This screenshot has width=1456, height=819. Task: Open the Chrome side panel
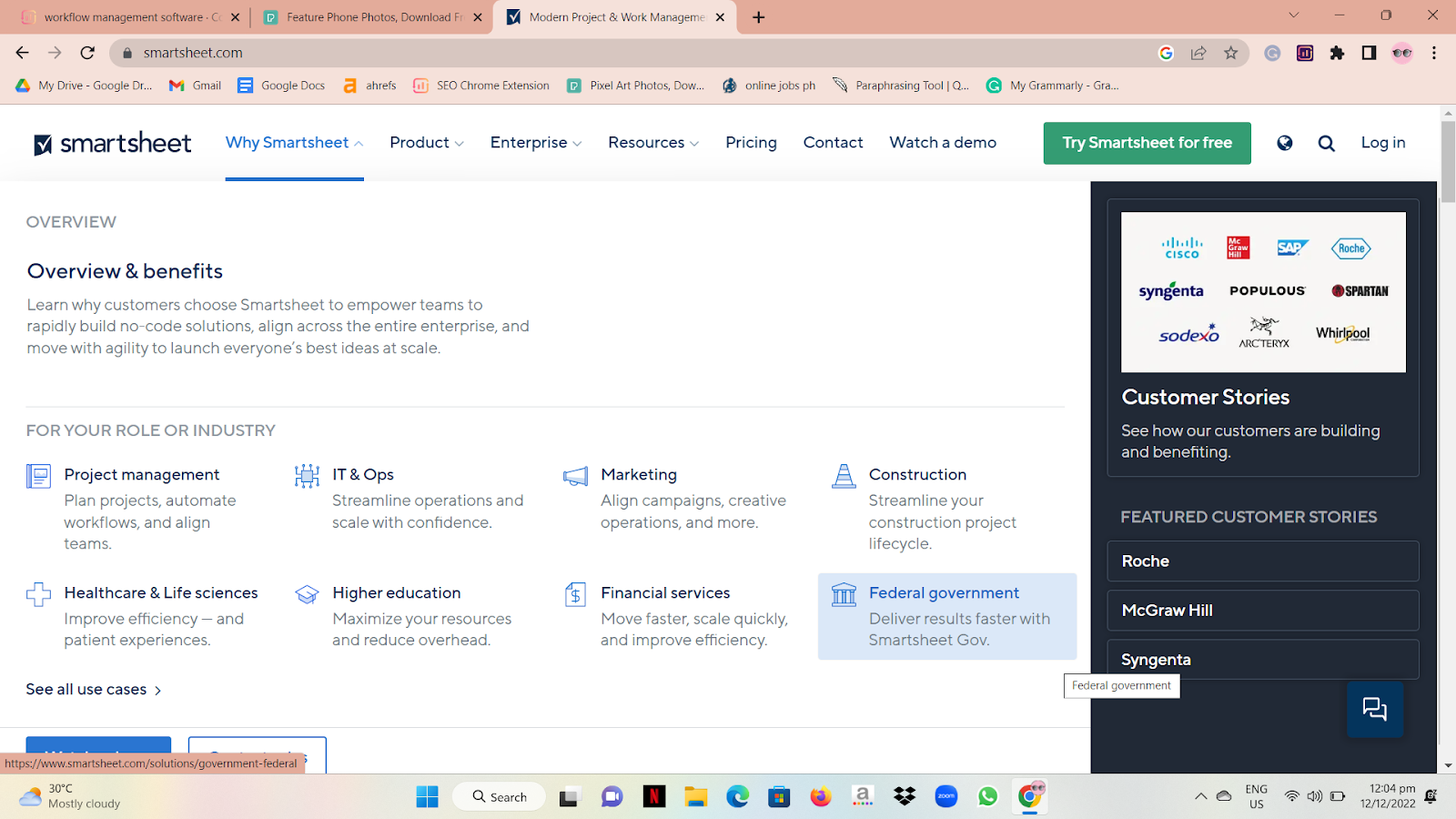click(x=1369, y=53)
